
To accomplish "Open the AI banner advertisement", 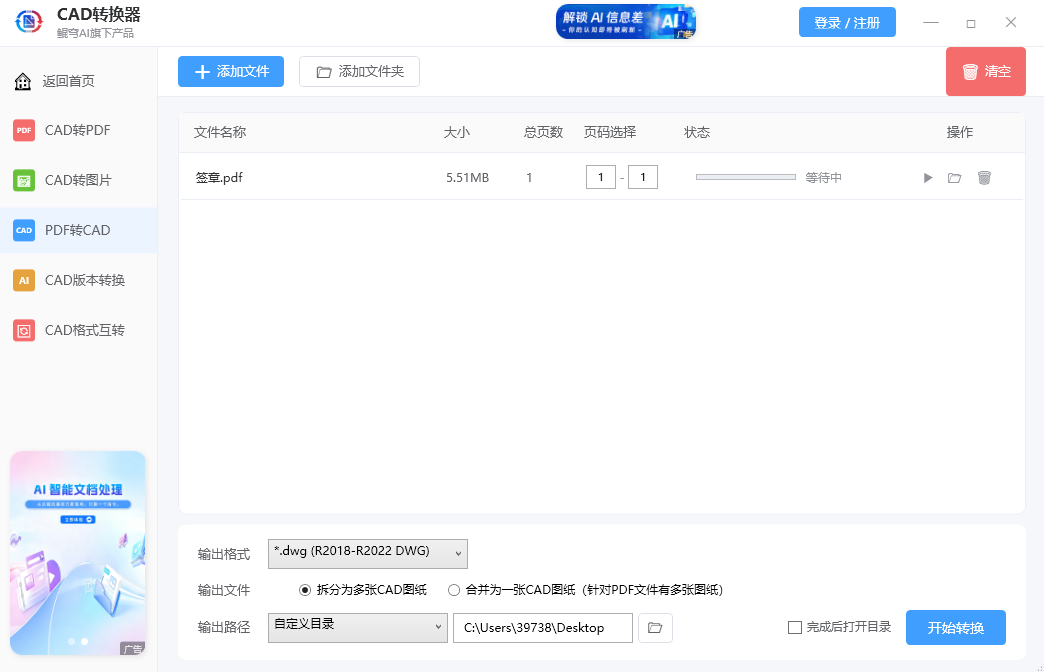I will pyautogui.click(x=625, y=21).
